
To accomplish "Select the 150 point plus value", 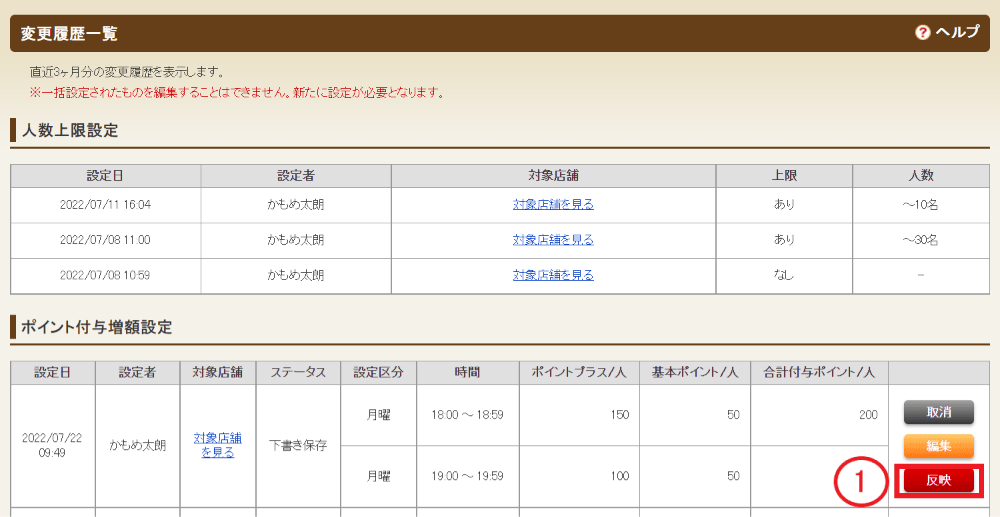I will tap(619, 415).
